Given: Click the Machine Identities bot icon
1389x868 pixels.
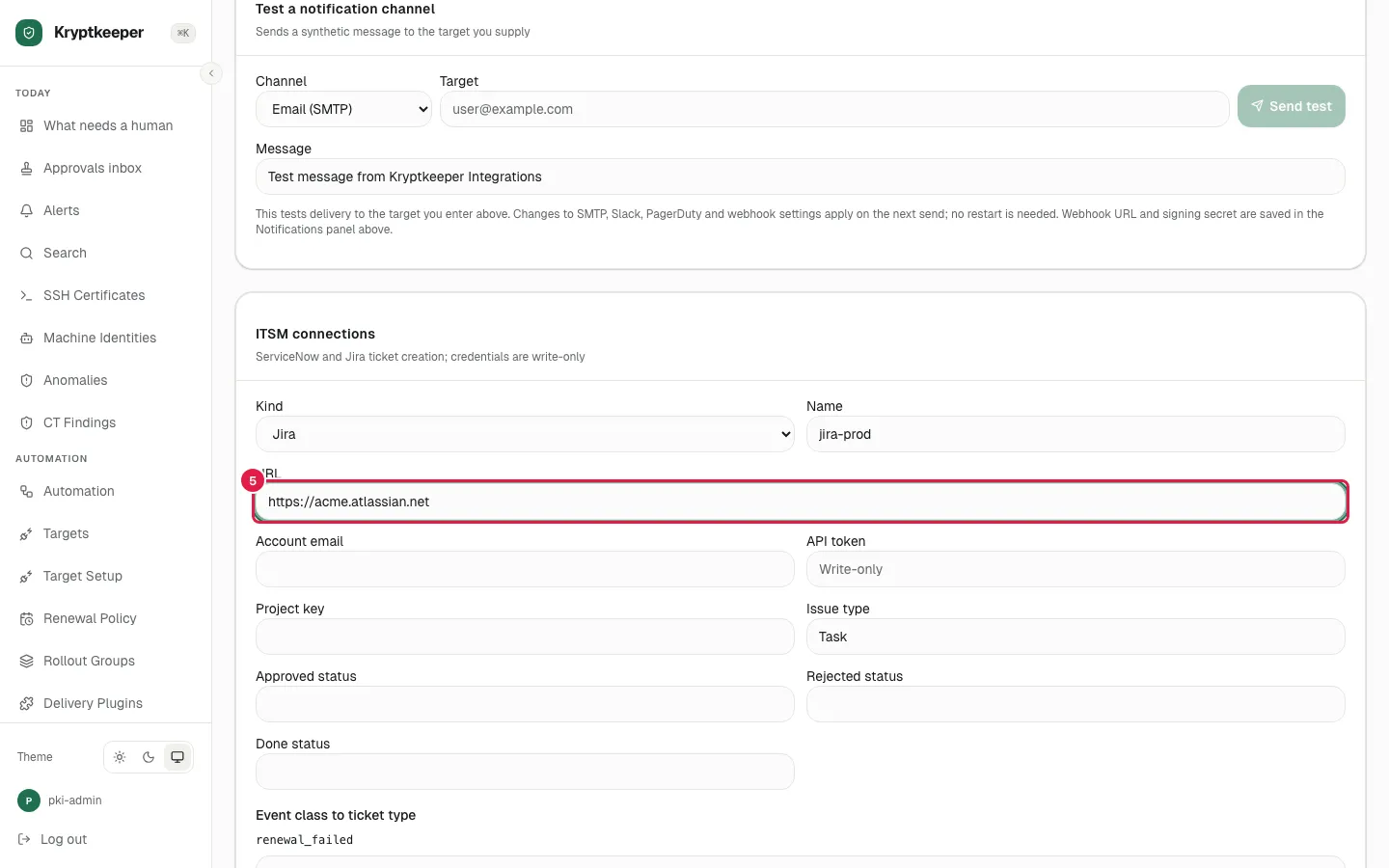Looking at the screenshot, I should tap(26, 339).
